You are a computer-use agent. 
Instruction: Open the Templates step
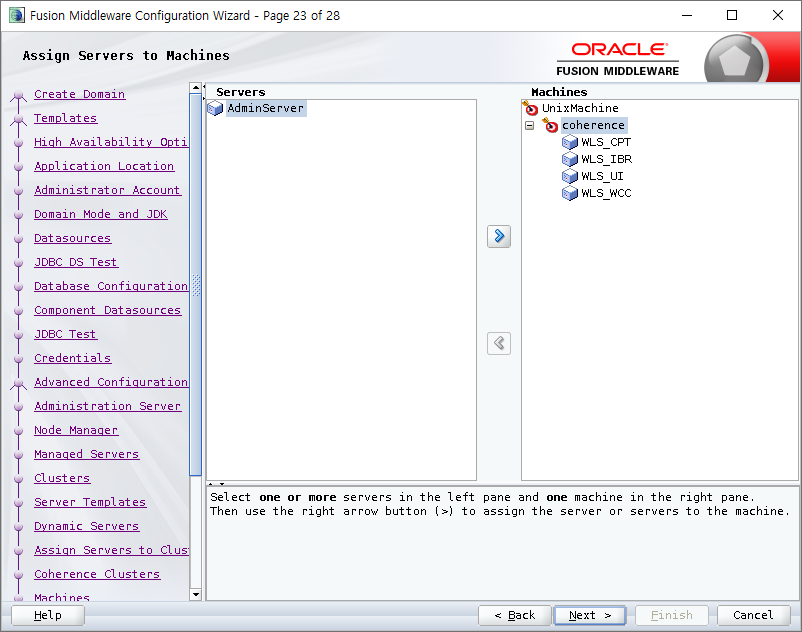pyautogui.click(x=65, y=118)
